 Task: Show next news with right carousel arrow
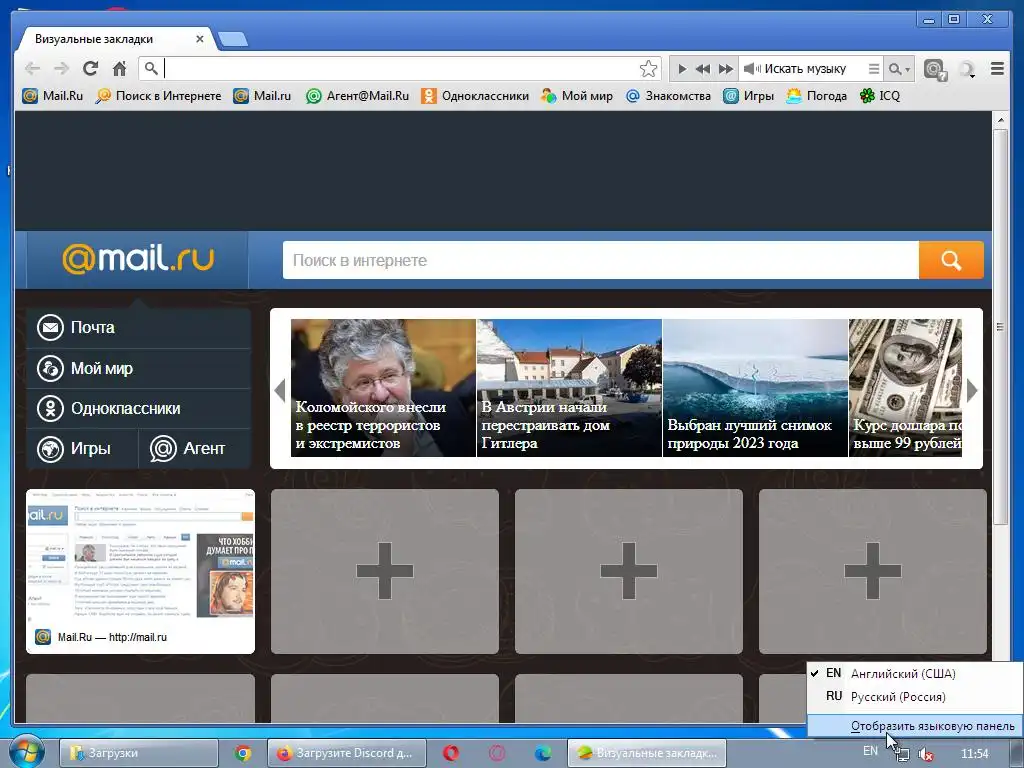tap(972, 390)
